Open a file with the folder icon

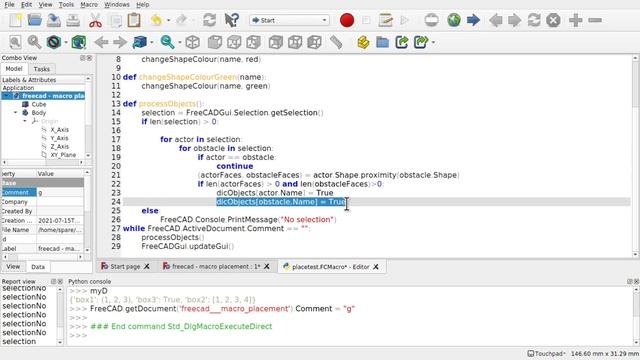pos(35,20)
